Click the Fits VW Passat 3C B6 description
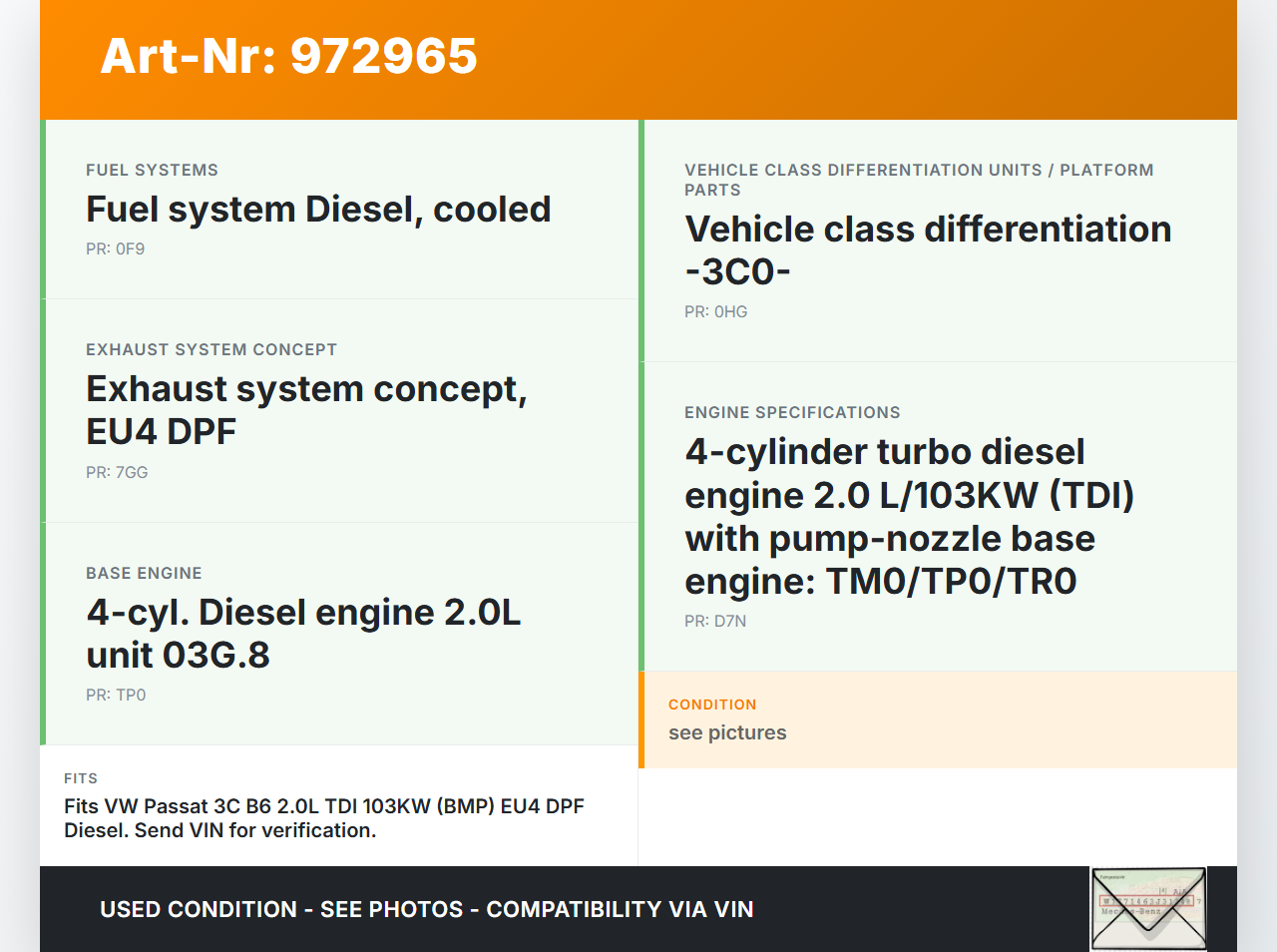This screenshot has width=1277, height=952. pyautogui.click(x=323, y=818)
